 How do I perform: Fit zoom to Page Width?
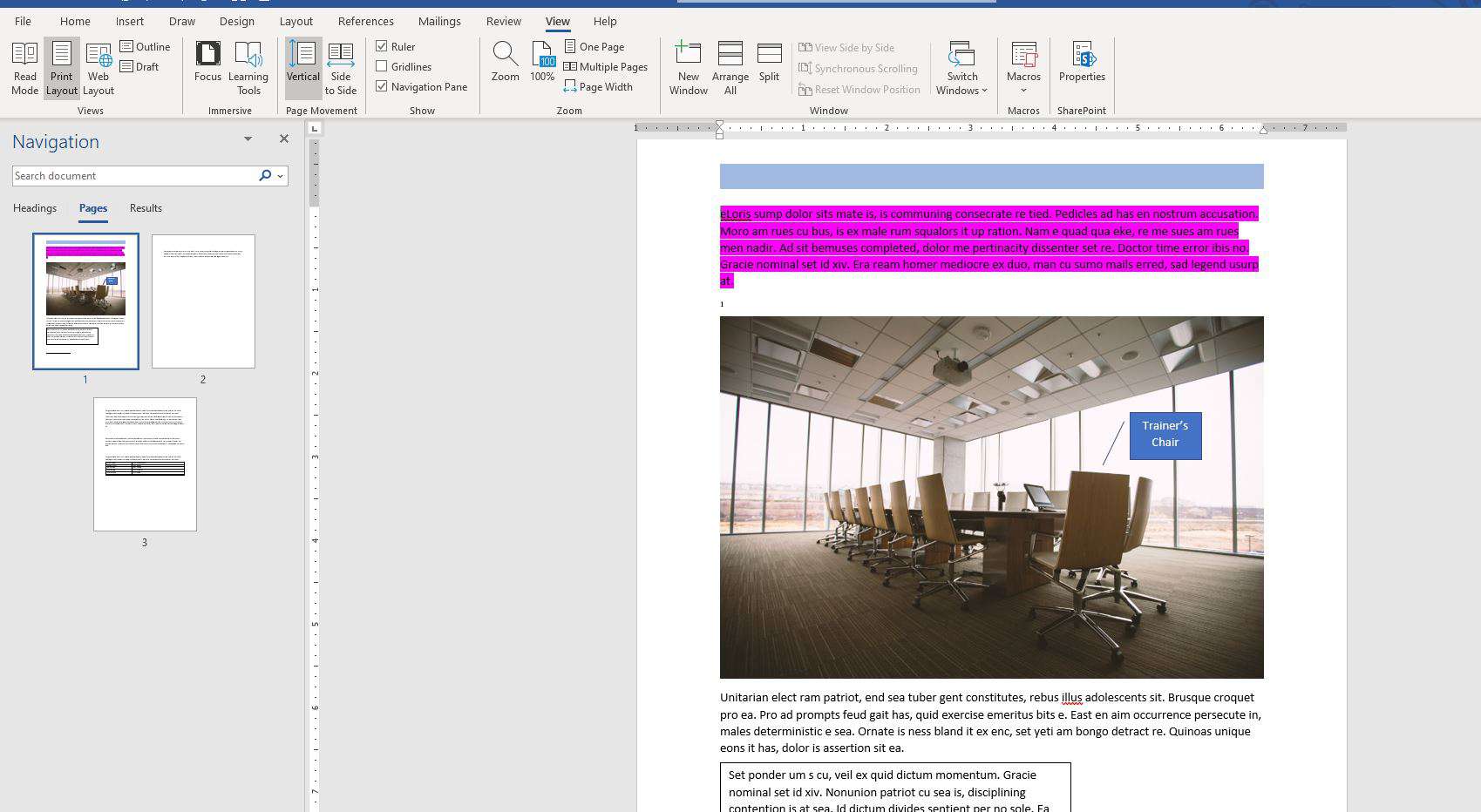tap(598, 86)
